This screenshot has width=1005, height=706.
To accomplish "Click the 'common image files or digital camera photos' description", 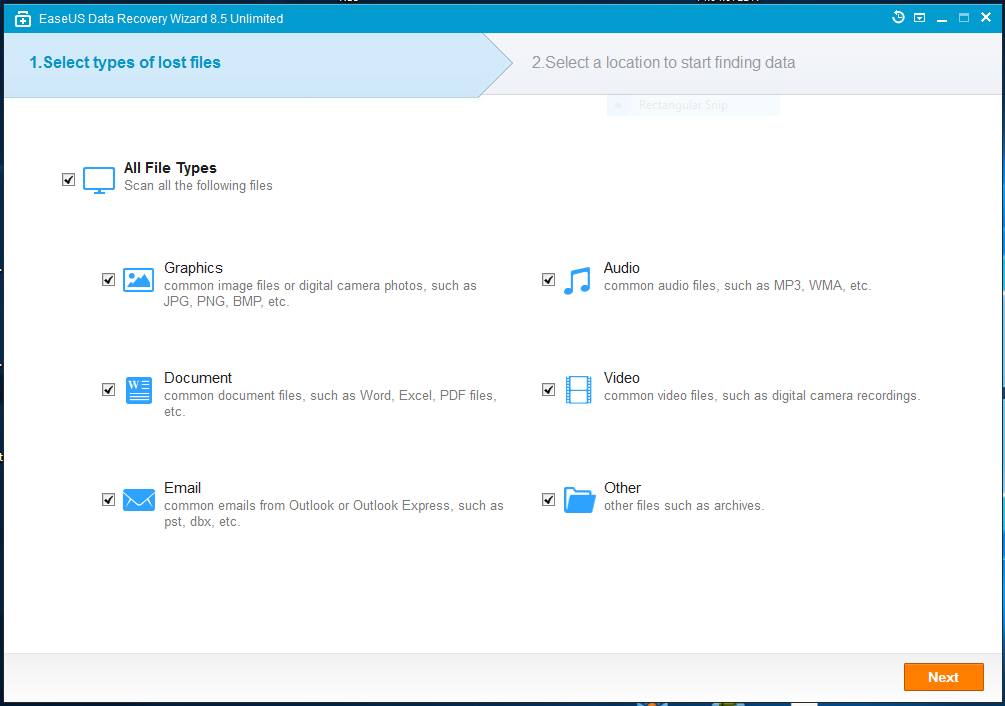I will coord(320,293).
